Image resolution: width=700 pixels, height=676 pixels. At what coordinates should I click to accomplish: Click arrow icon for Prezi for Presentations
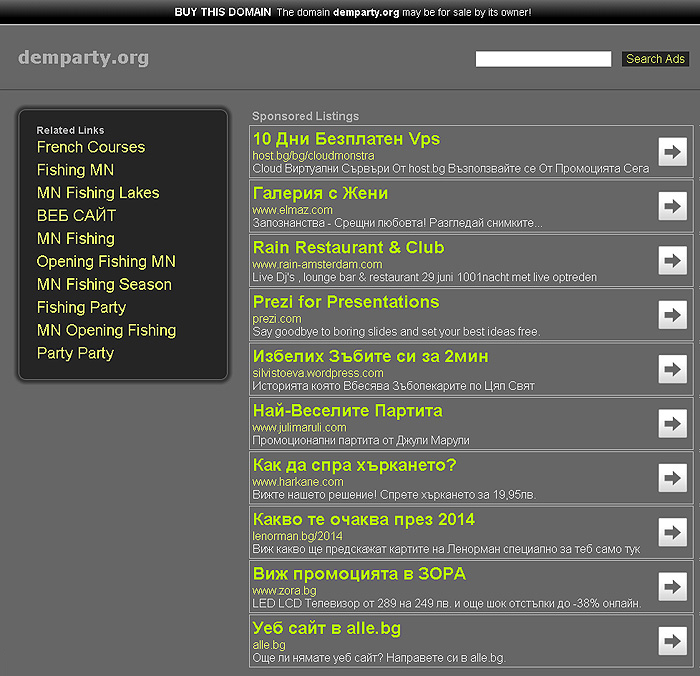pyautogui.click(x=672, y=315)
